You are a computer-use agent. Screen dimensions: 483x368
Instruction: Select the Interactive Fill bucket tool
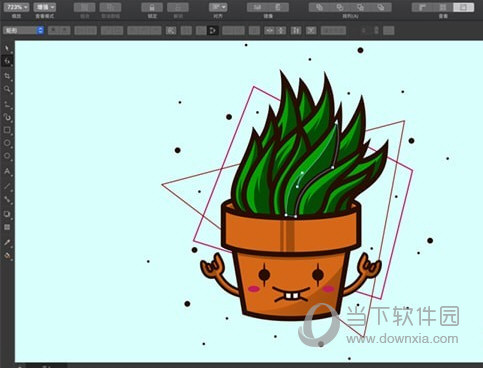7,256
